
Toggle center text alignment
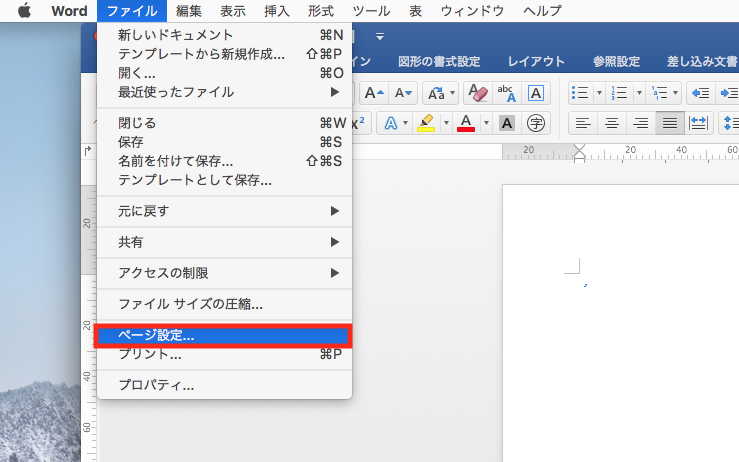(611, 123)
